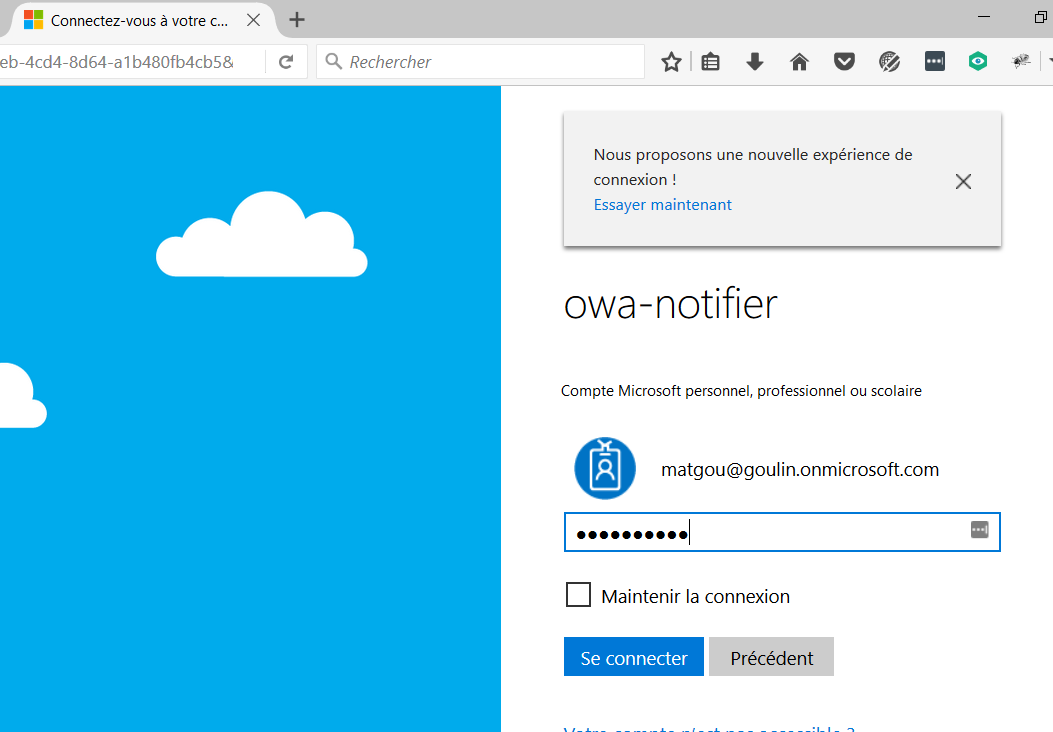Click the magnifier icon in search box
This screenshot has height=732, width=1053.
click(x=333, y=62)
